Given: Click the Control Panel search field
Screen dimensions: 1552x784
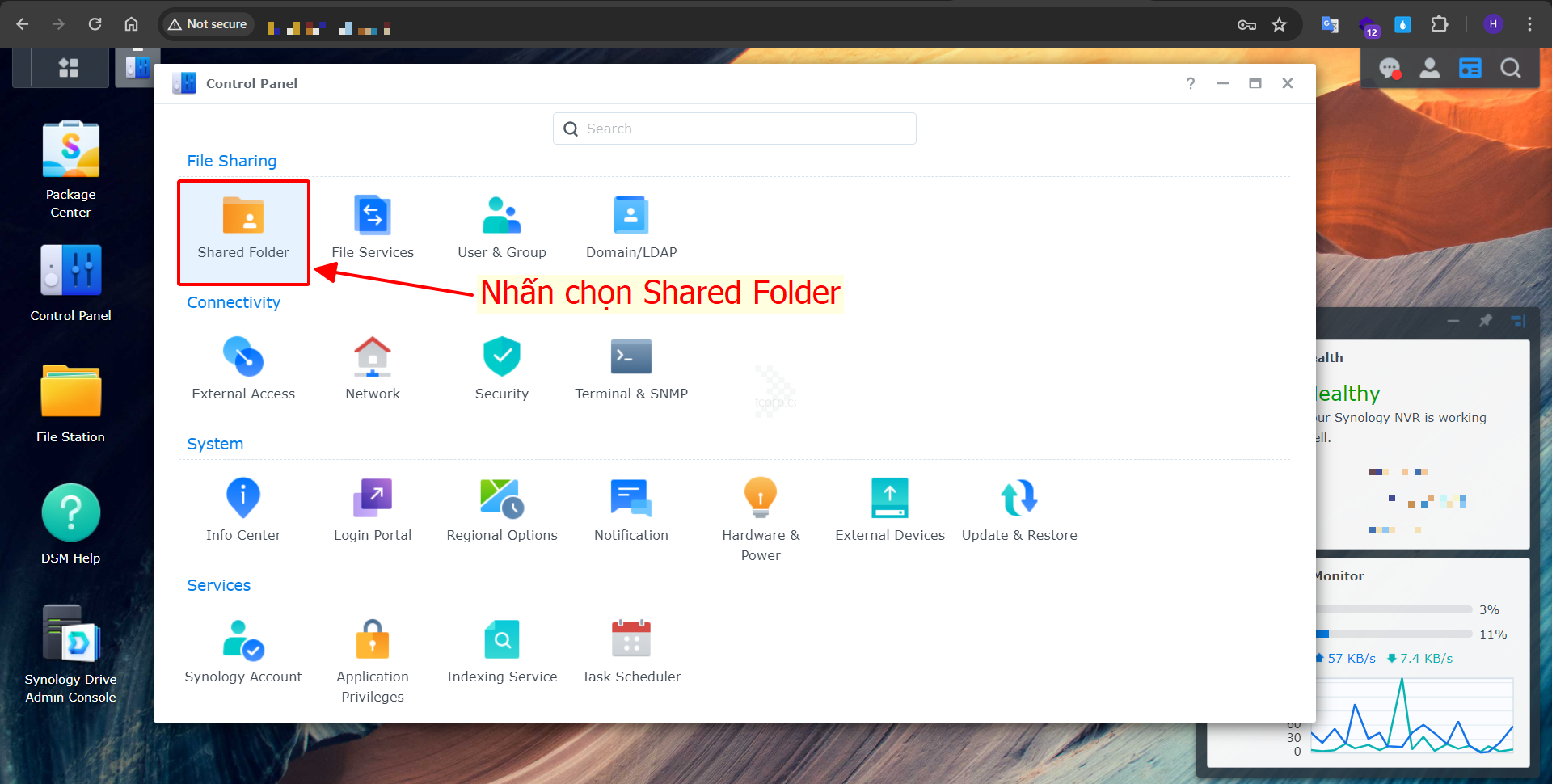Looking at the screenshot, I should [x=734, y=129].
